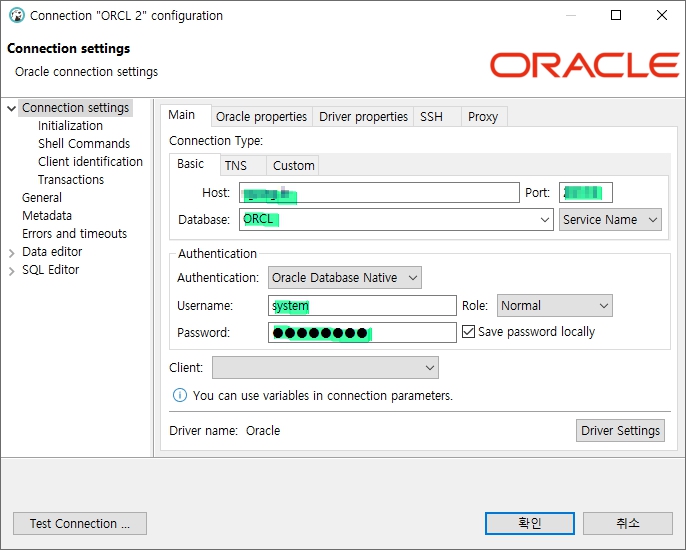686x550 pixels.
Task: Click into the Password field
Action: pyautogui.click(x=362, y=333)
